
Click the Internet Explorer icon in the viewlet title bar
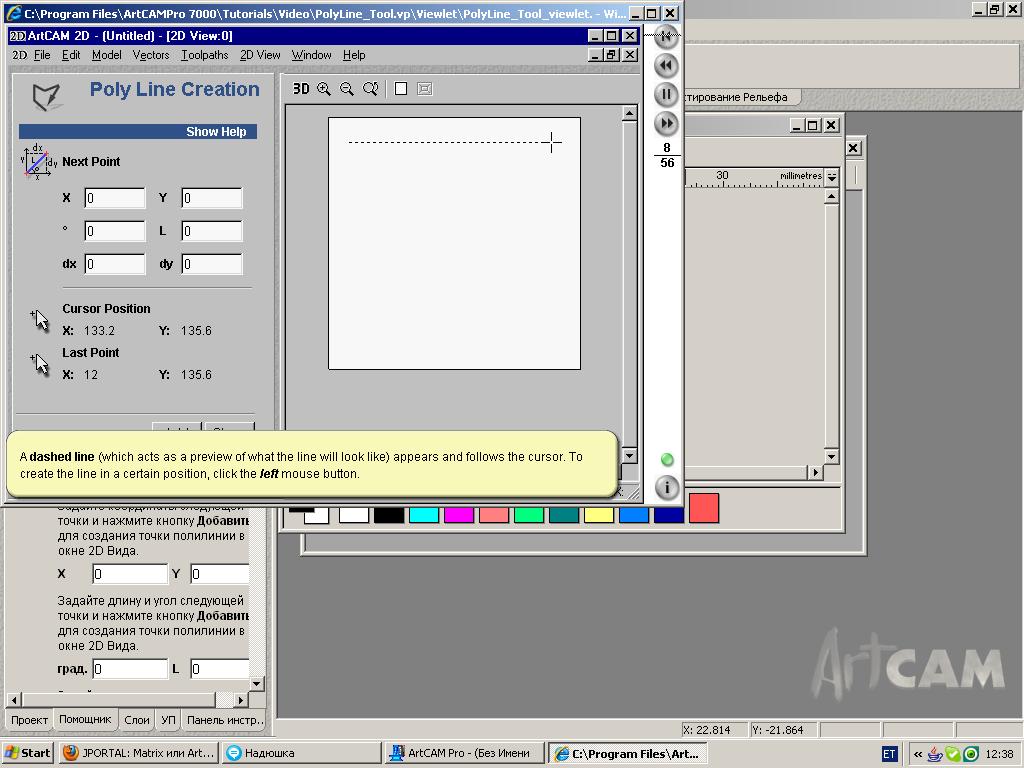[13, 13]
